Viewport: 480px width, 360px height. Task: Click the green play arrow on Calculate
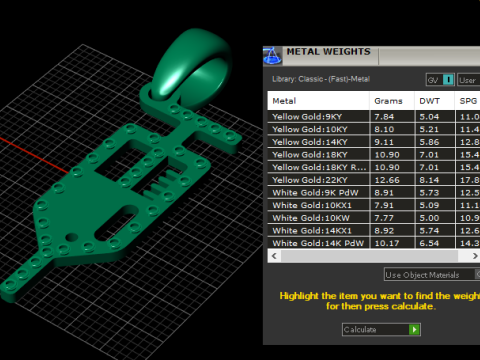[414, 330]
